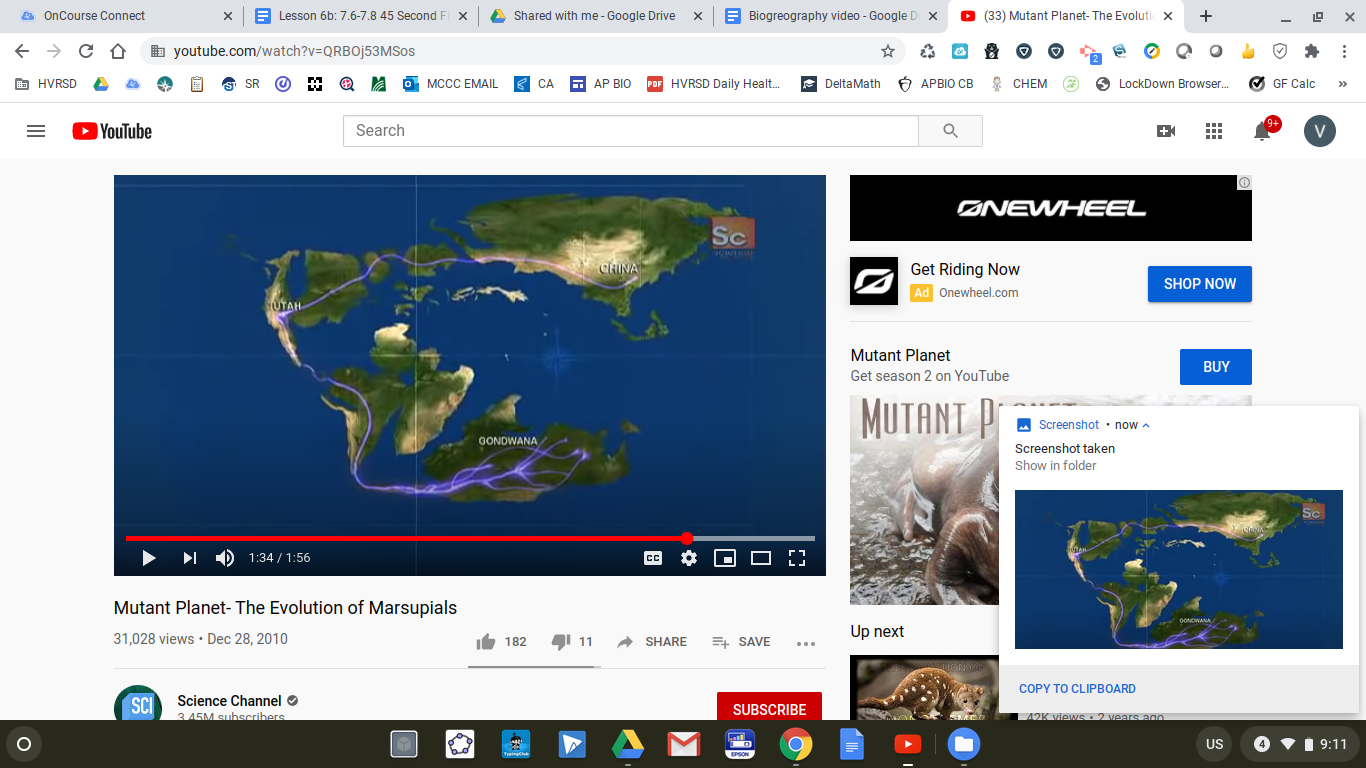Toggle closed captions CC button
The image size is (1366, 768).
click(653, 558)
